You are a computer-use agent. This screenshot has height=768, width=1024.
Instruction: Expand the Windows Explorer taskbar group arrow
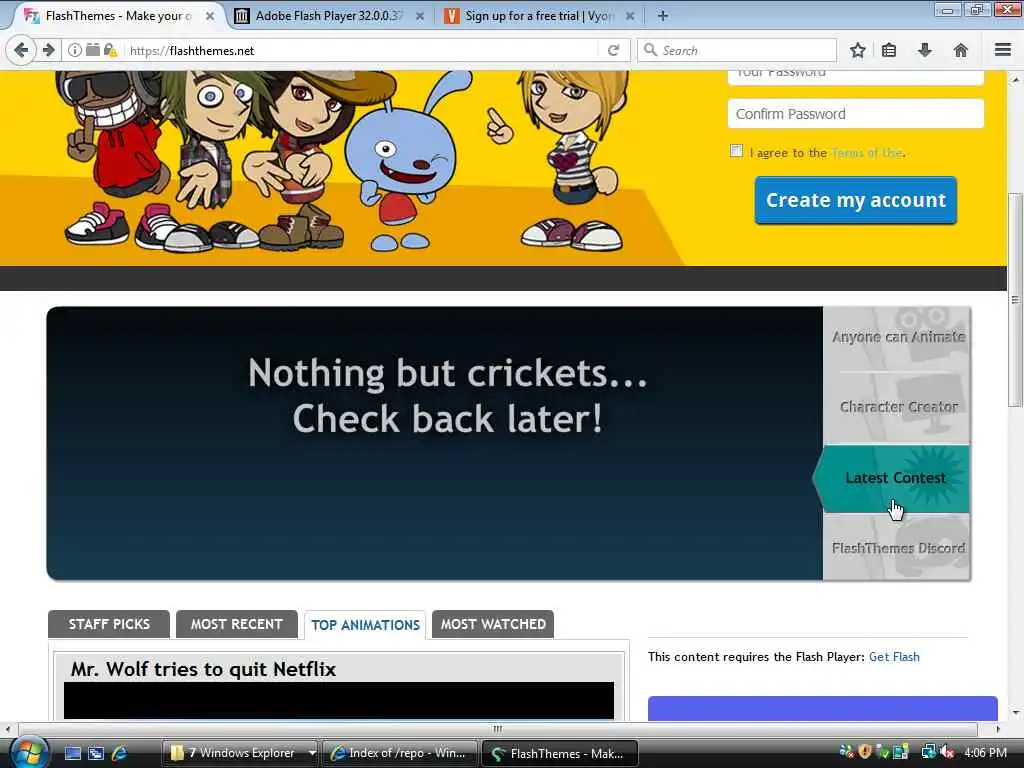[x=312, y=753]
